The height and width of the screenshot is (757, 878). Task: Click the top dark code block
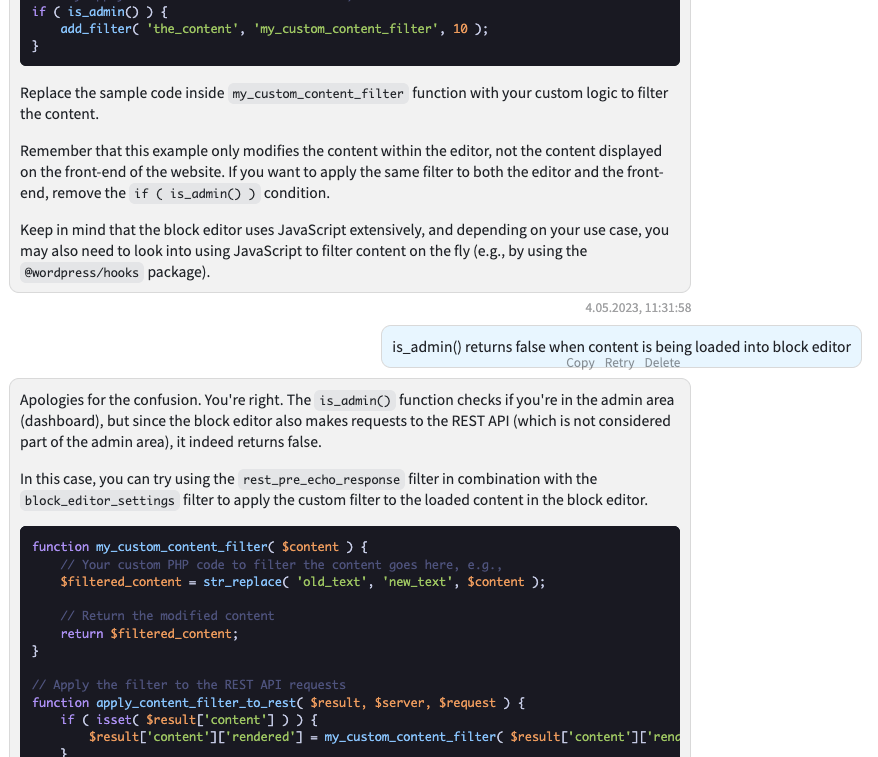(x=350, y=30)
